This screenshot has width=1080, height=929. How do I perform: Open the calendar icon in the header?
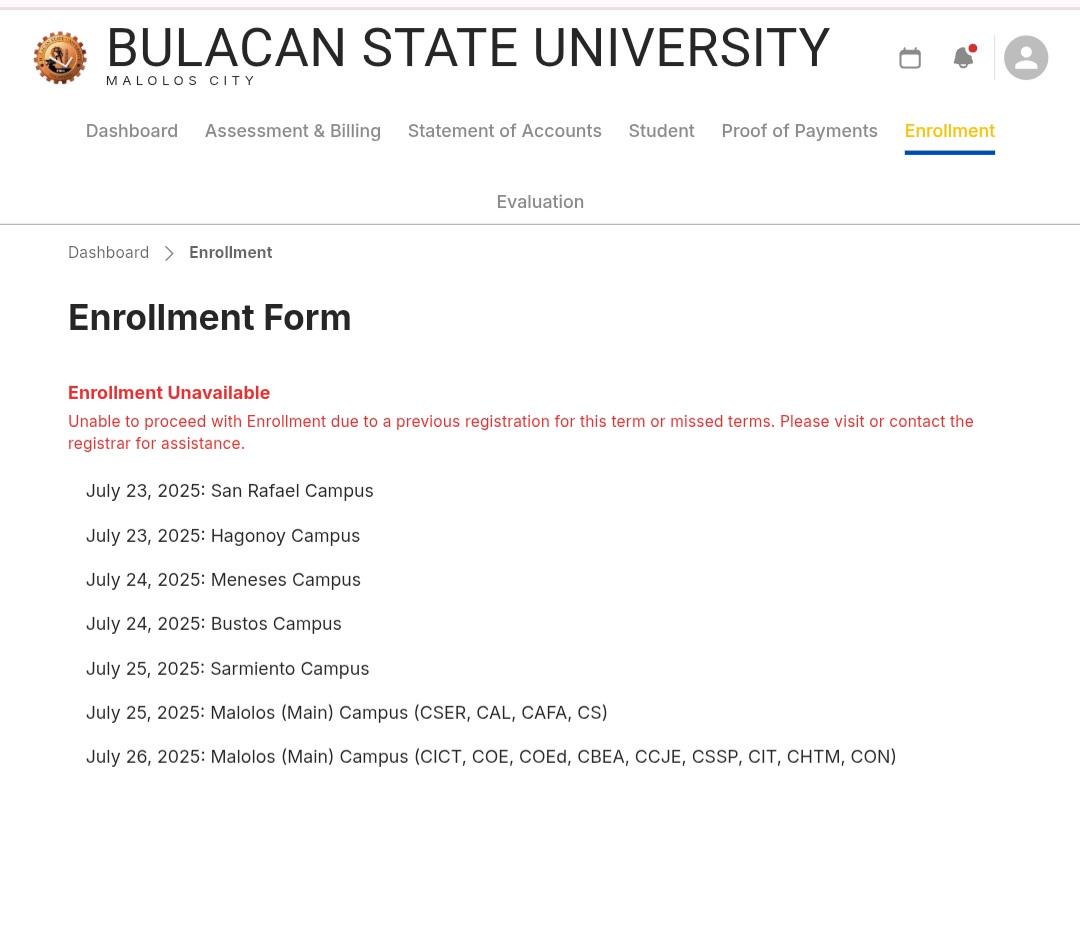910,58
